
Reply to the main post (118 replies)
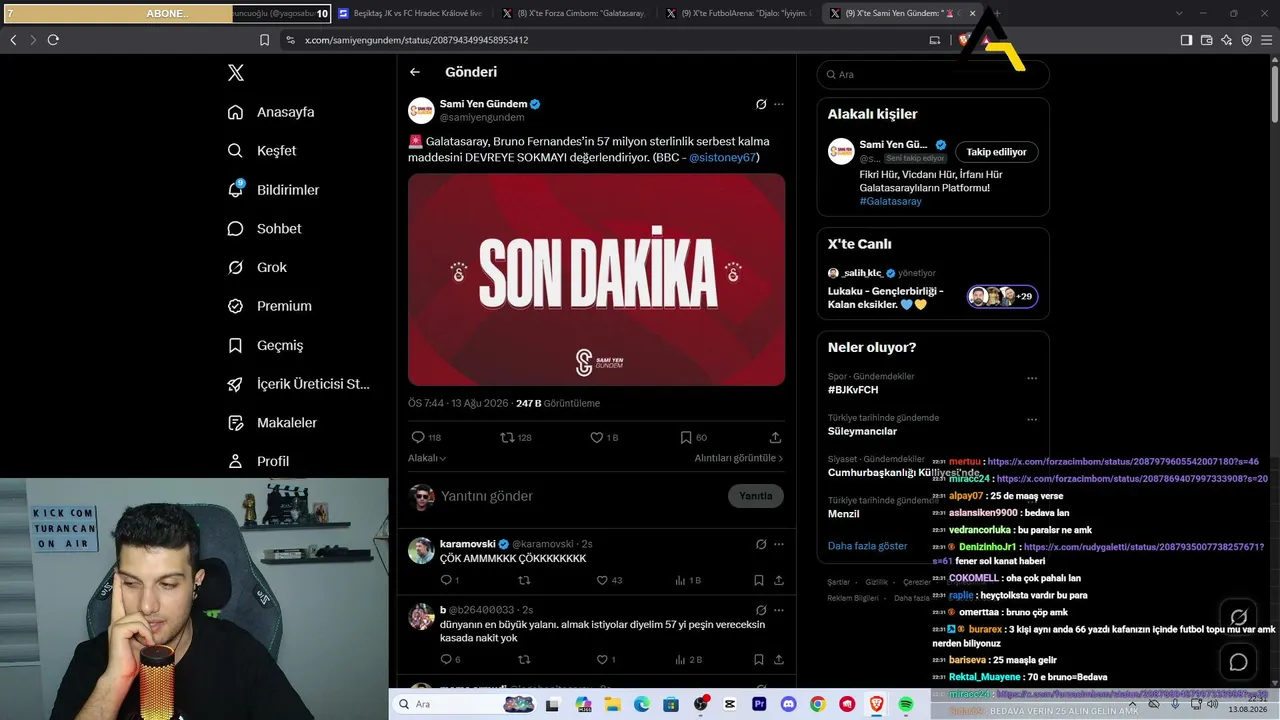click(426, 437)
